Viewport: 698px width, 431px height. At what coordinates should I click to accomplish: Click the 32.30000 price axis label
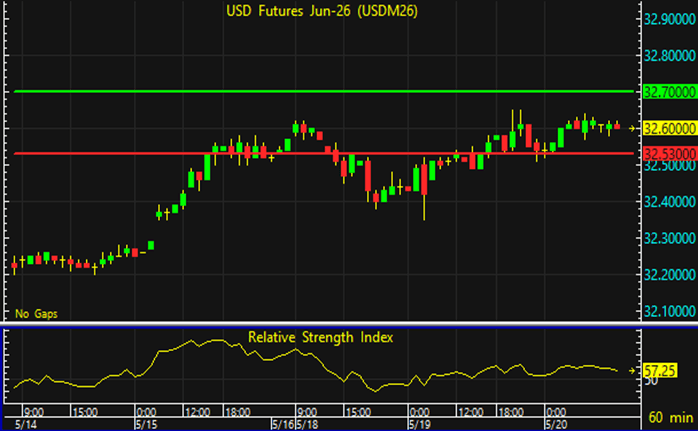[x=670, y=238]
